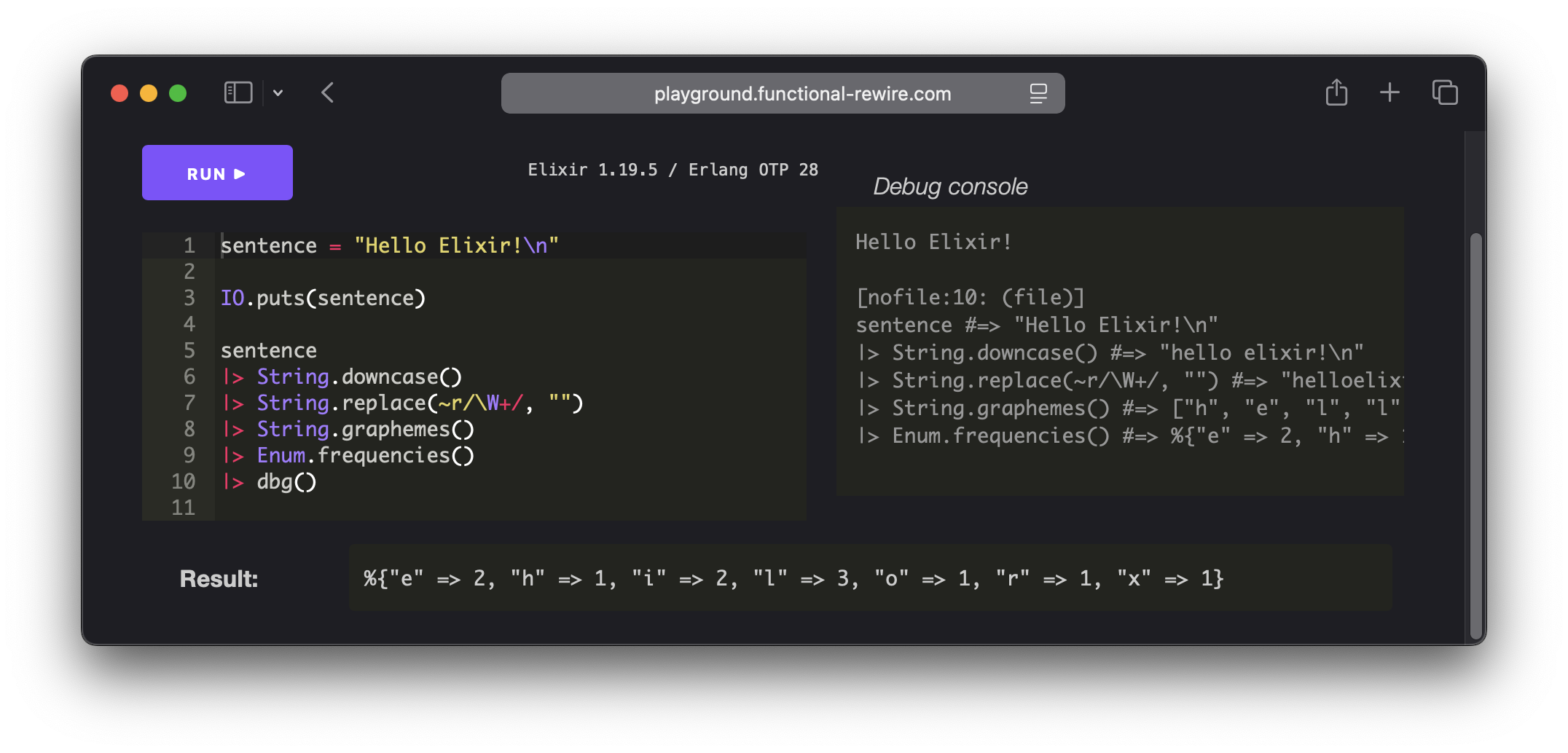This screenshot has height=753, width=1568.
Task: Click the String.replace code line in the editor
Action: [x=402, y=403]
